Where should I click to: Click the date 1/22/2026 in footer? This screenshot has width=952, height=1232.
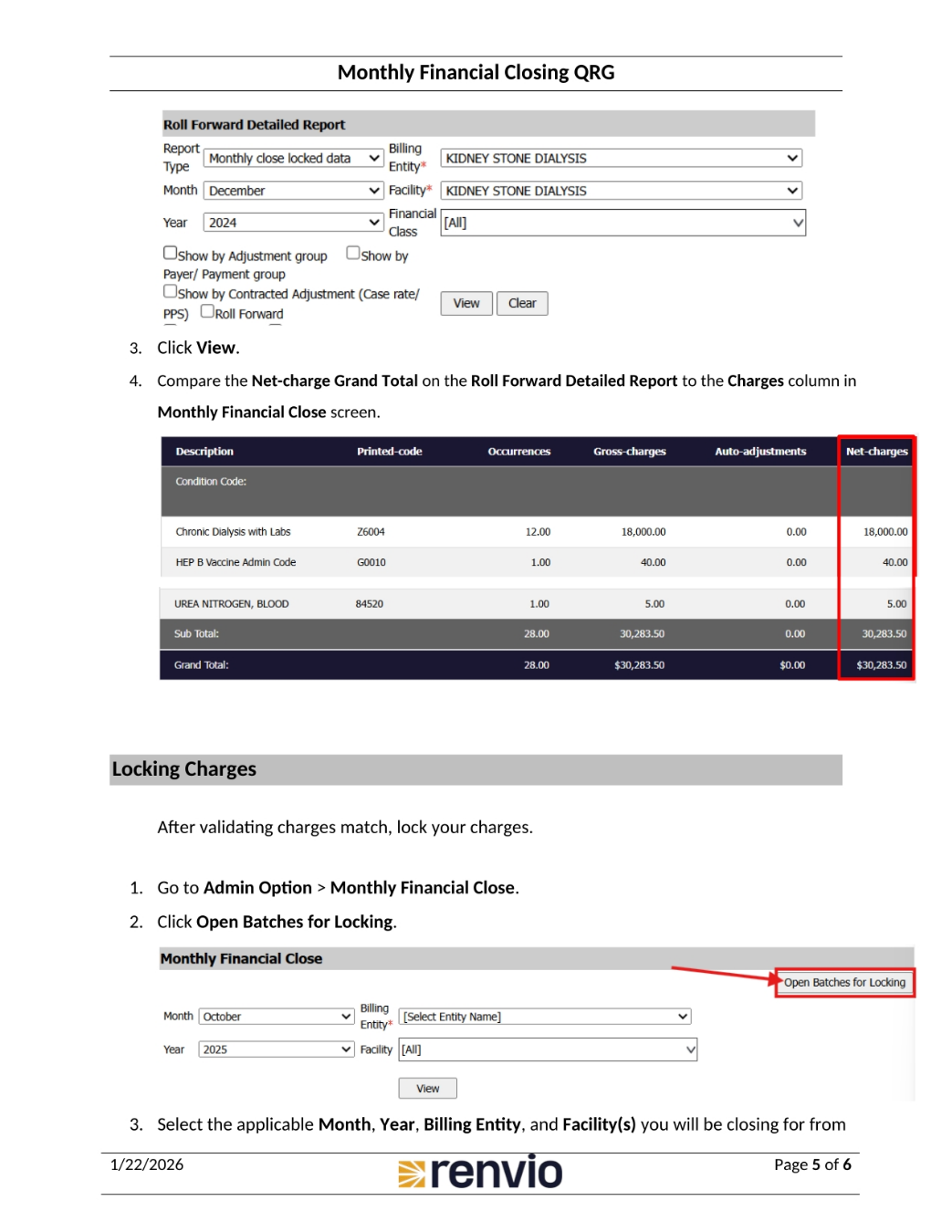pyautogui.click(x=147, y=1164)
